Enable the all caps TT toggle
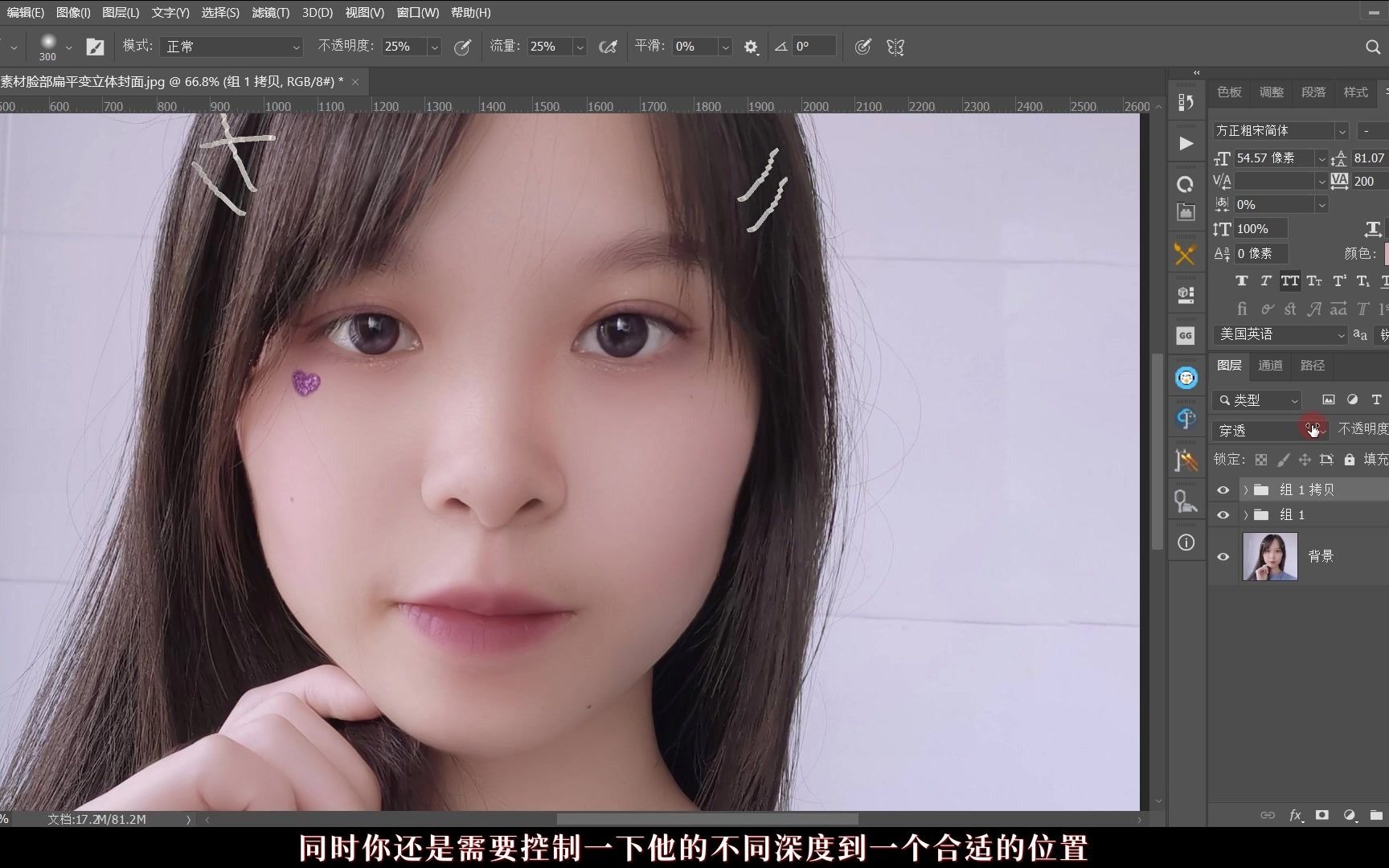This screenshot has width=1389, height=868. click(1290, 280)
